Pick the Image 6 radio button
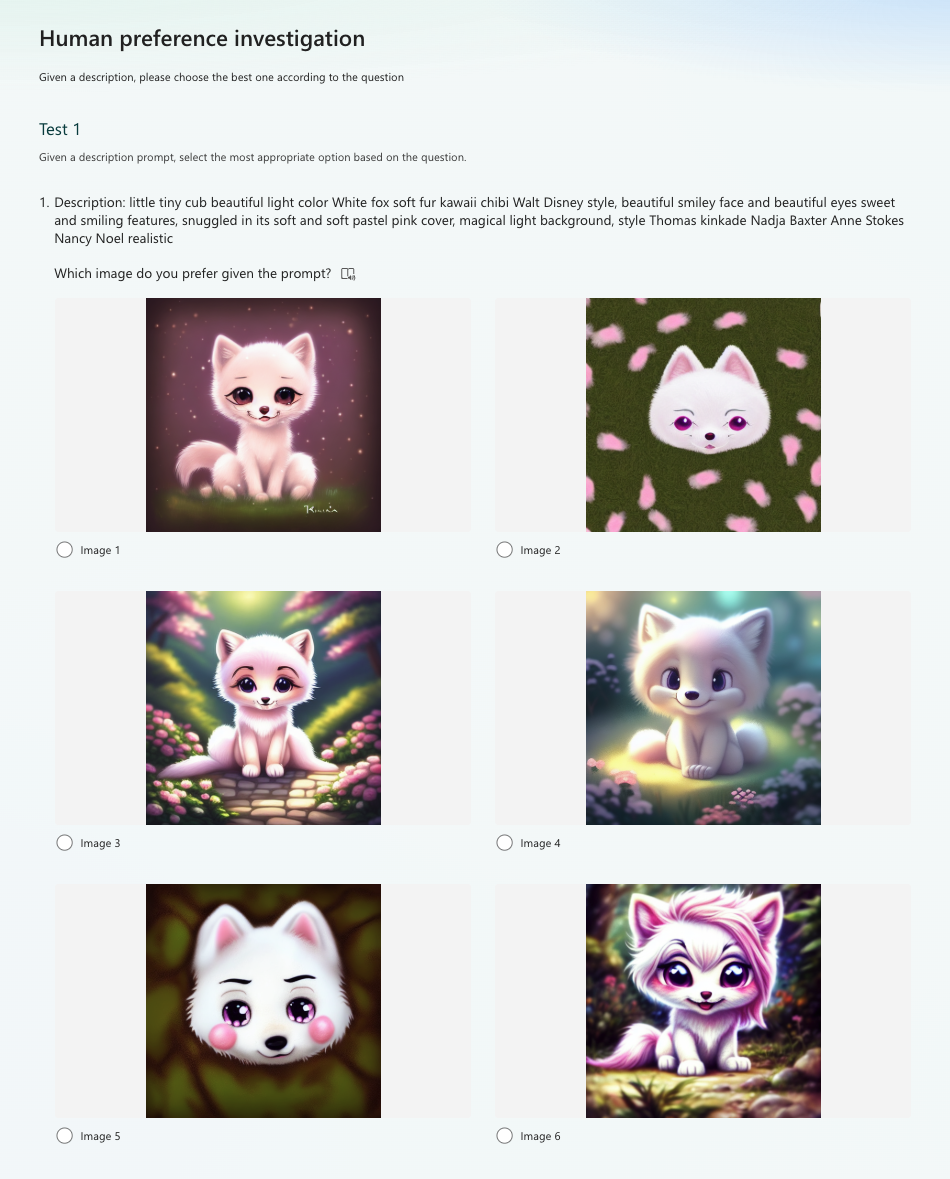950x1179 pixels. pyautogui.click(x=505, y=1135)
